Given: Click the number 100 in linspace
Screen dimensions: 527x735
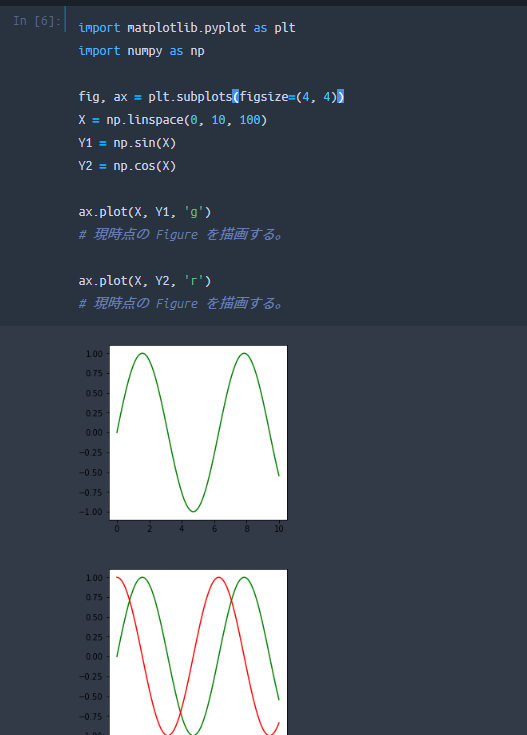Looking at the screenshot, I should pyautogui.click(x=249, y=120).
